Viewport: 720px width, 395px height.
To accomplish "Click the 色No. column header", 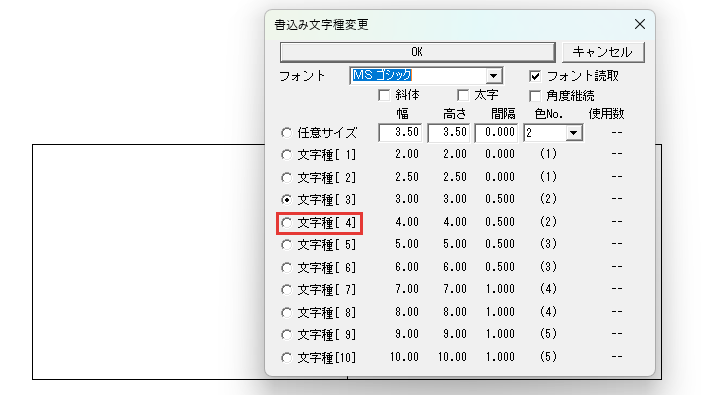I will (x=549, y=113).
